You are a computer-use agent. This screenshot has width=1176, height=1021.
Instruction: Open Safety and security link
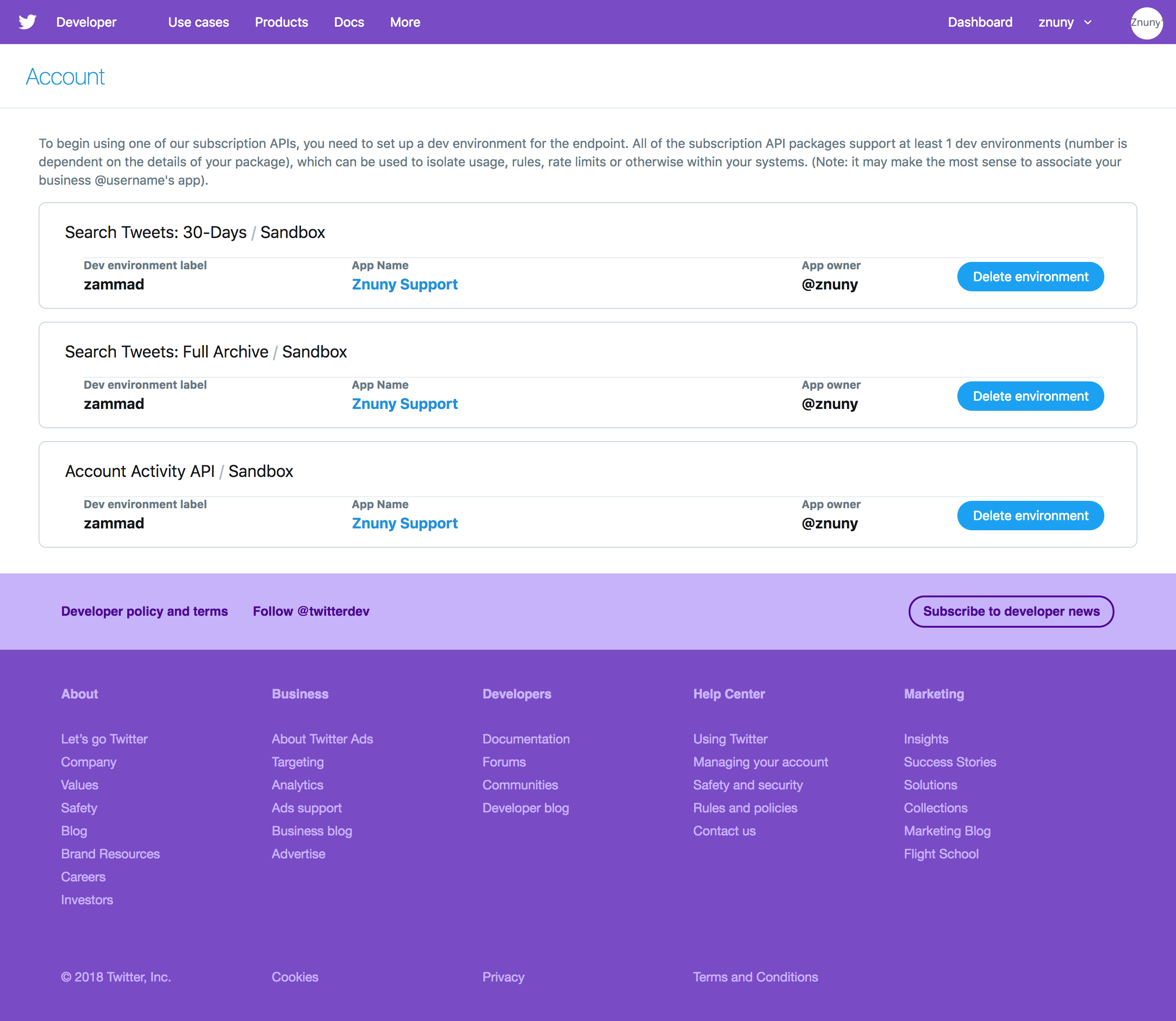click(748, 785)
